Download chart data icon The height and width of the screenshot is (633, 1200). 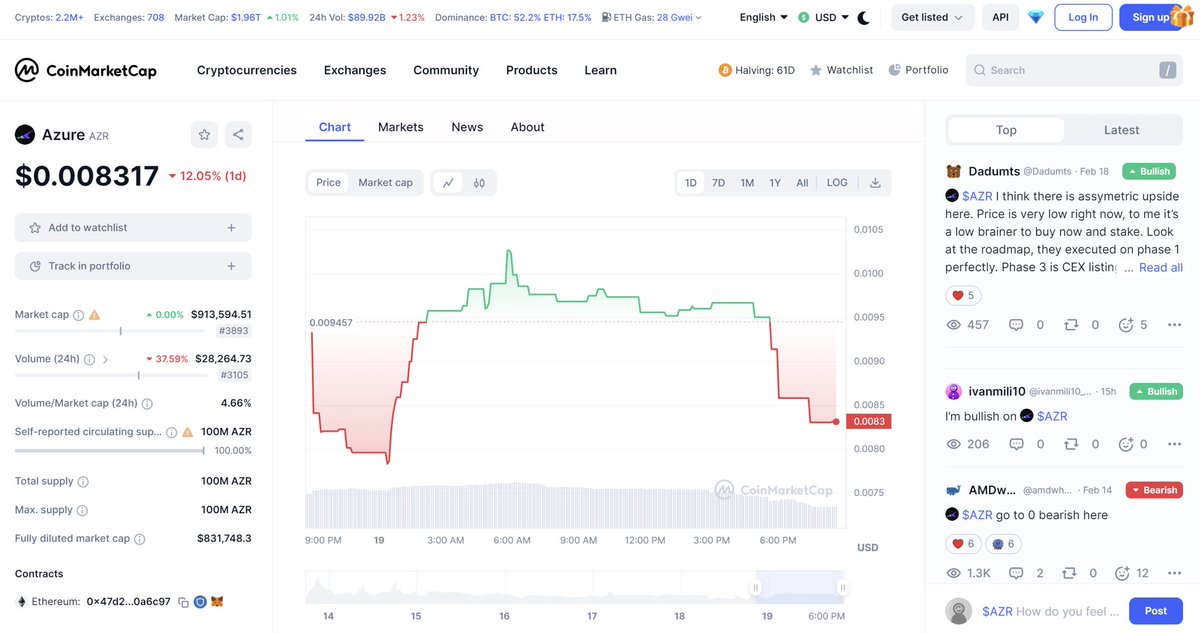click(x=875, y=182)
